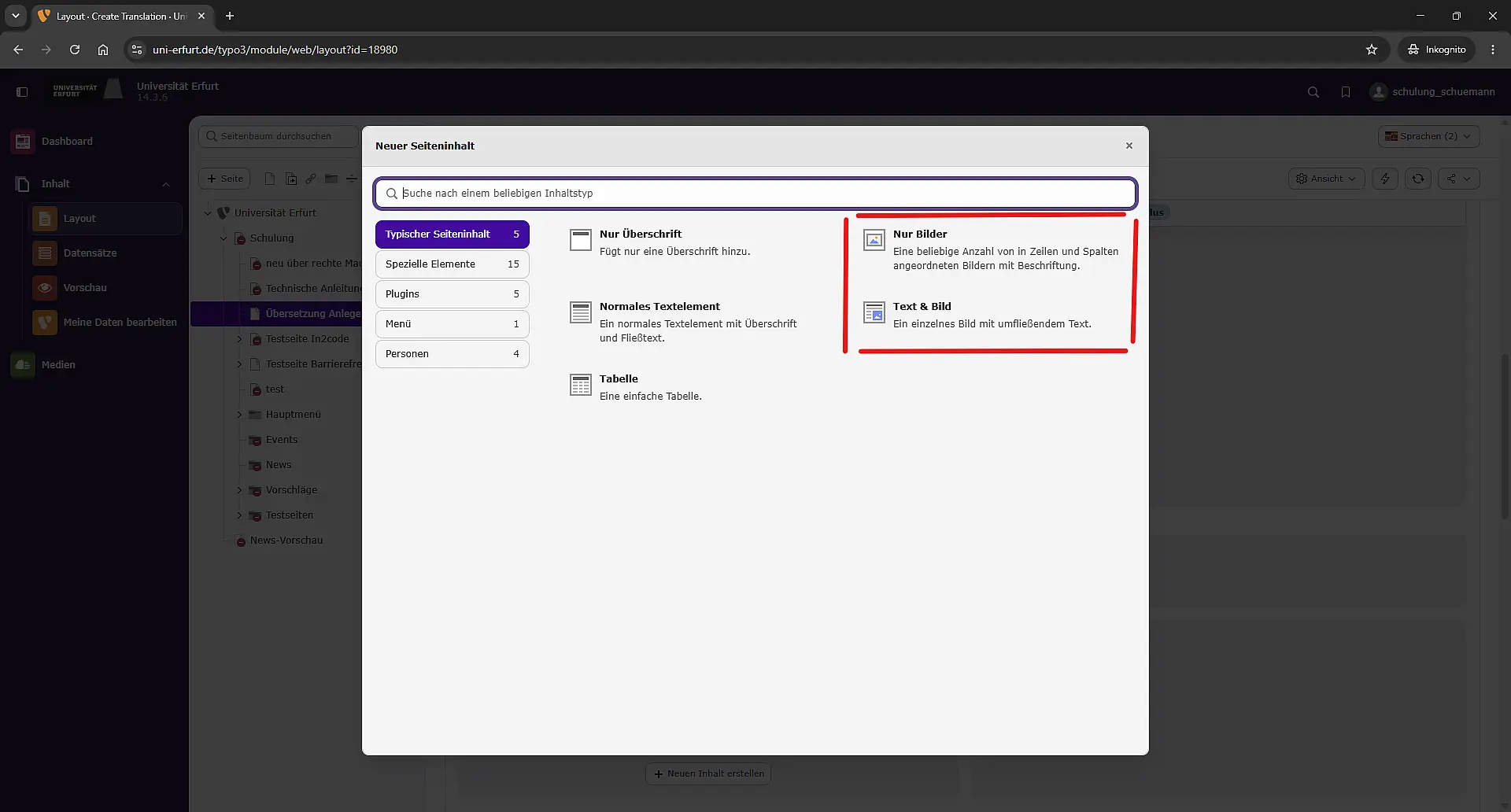The image size is (1511, 812).
Task: Open the share dropdown icon
Action: coord(1459,179)
